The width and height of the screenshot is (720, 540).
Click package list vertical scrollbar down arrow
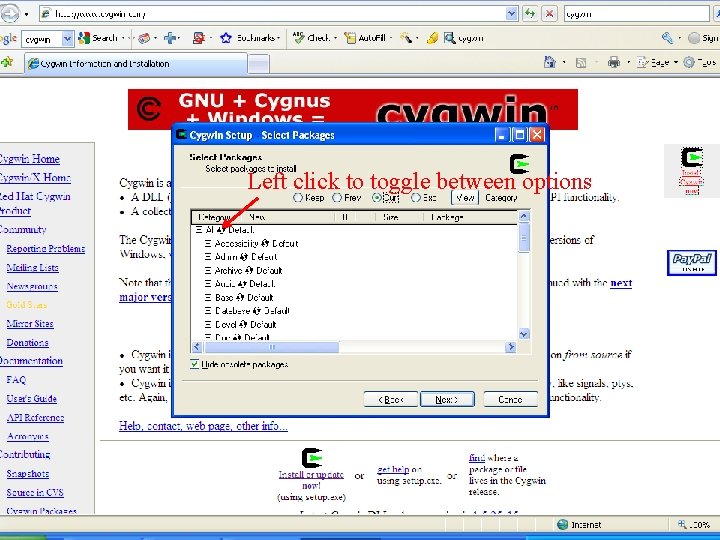pos(523,334)
